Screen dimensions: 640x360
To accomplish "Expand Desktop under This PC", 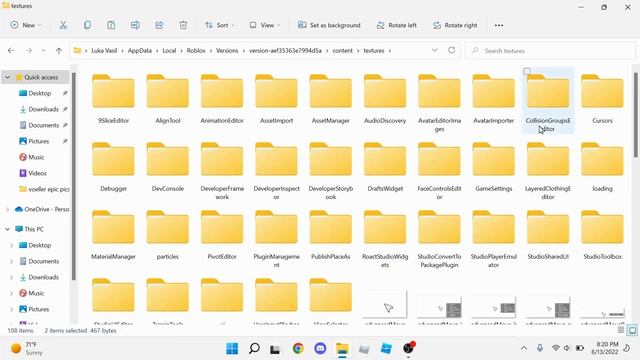I will [11, 245].
